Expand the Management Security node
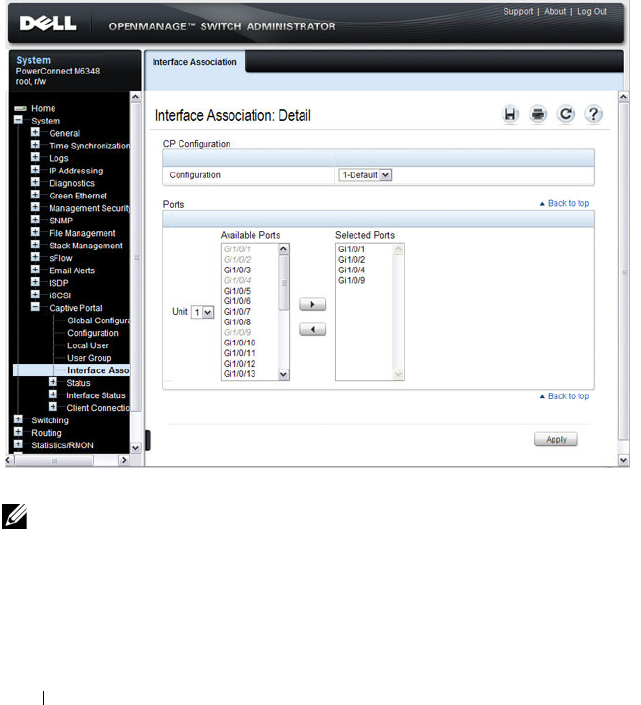The width and height of the screenshot is (641, 705). (35, 207)
